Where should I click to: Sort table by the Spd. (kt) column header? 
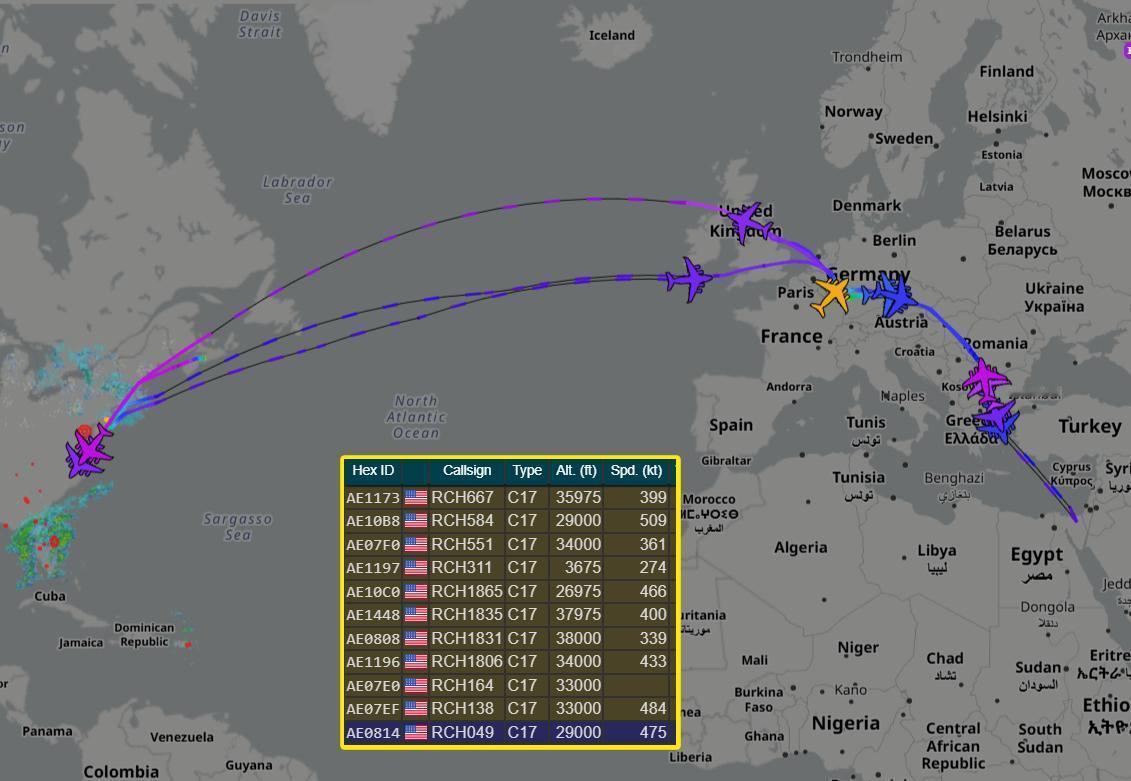[x=636, y=471]
